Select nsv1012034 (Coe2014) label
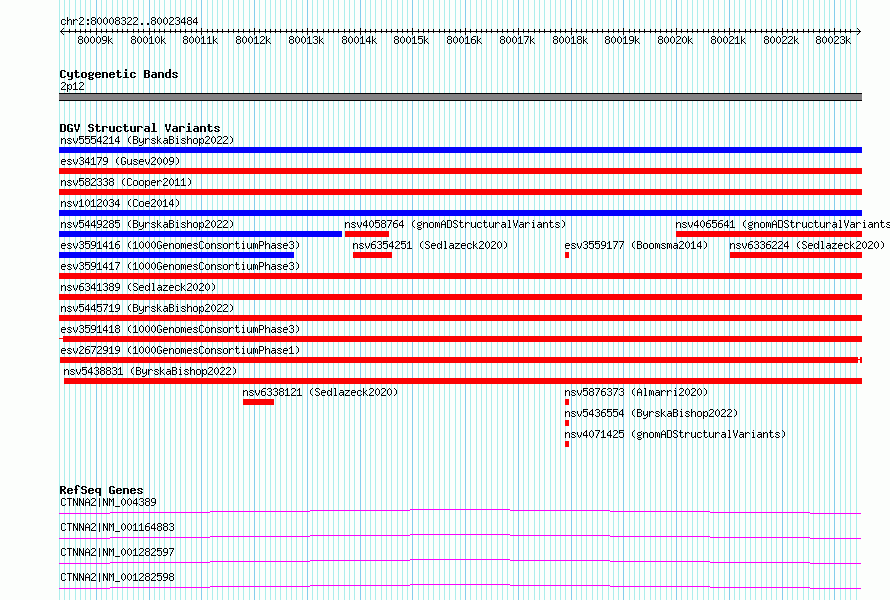 tap(120, 203)
